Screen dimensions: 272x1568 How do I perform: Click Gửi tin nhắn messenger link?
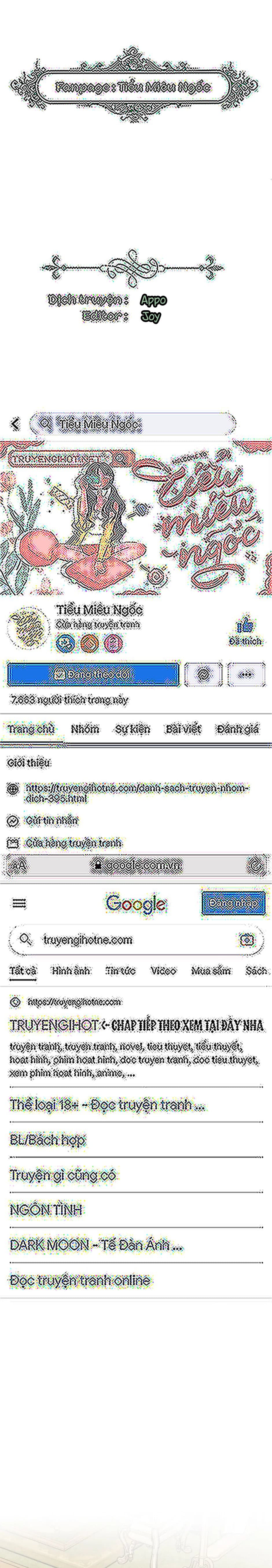pyautogui.click(x=52, y=820)
